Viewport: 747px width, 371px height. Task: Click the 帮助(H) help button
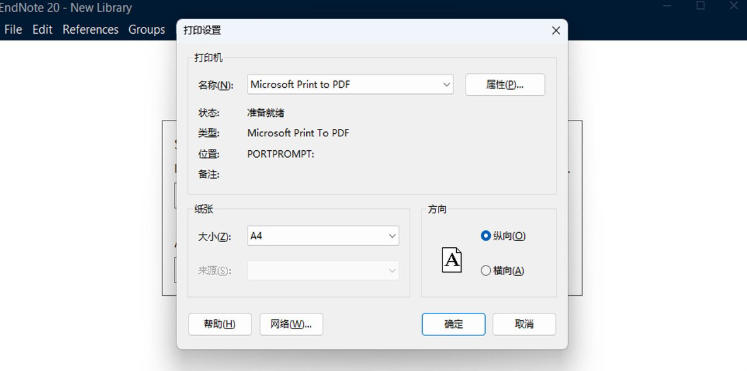(x=220, y=324)
